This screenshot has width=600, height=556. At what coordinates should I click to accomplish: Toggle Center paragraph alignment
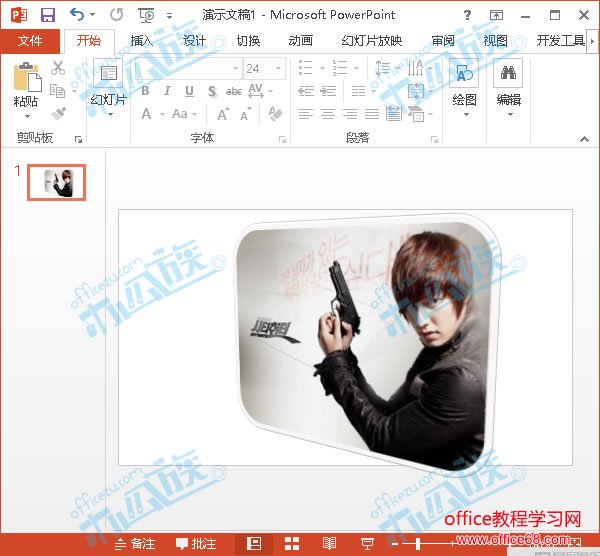pyautogui.click(x=328, y=114)
